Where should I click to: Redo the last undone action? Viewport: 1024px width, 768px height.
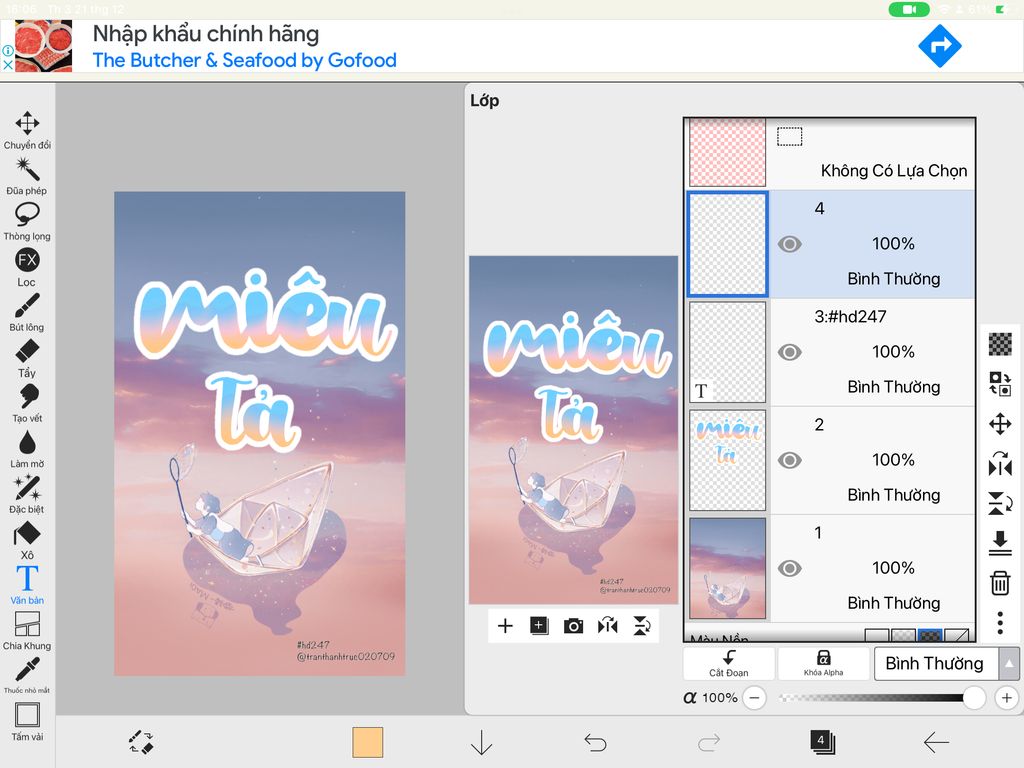coord(709,743)
